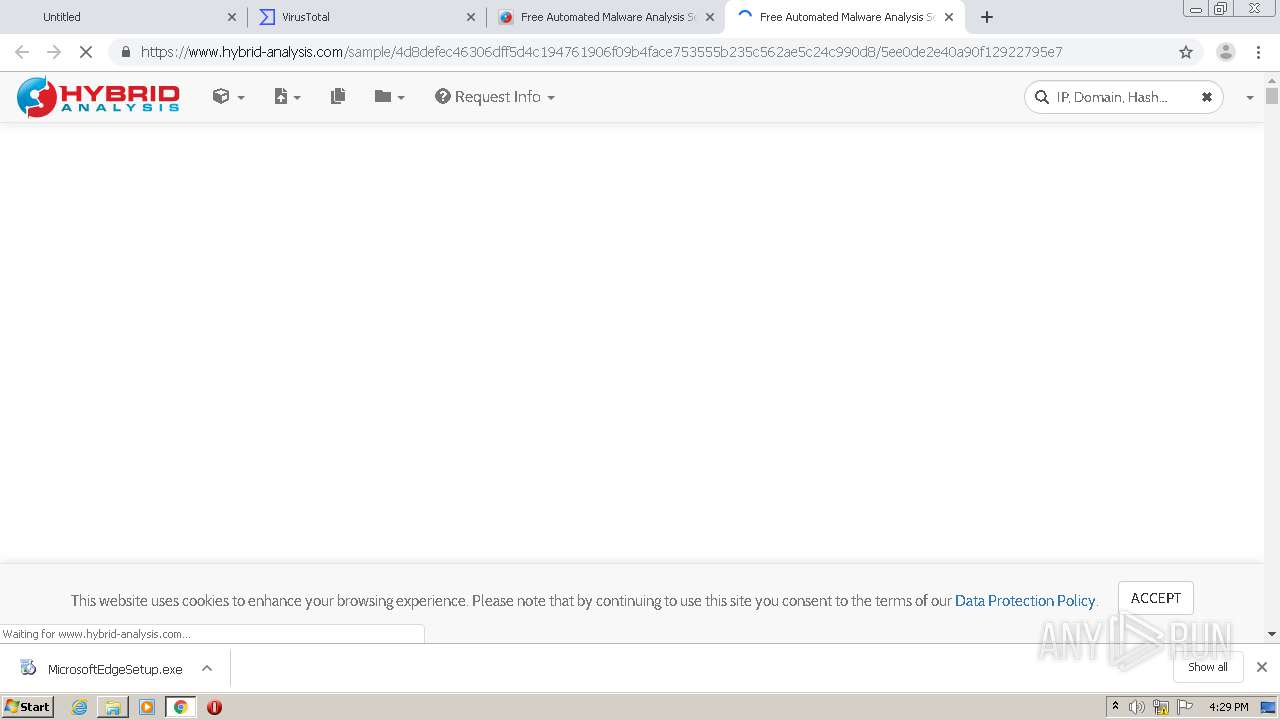
Task: Click the show desktop icon in tray
Action: point(1269,707)
